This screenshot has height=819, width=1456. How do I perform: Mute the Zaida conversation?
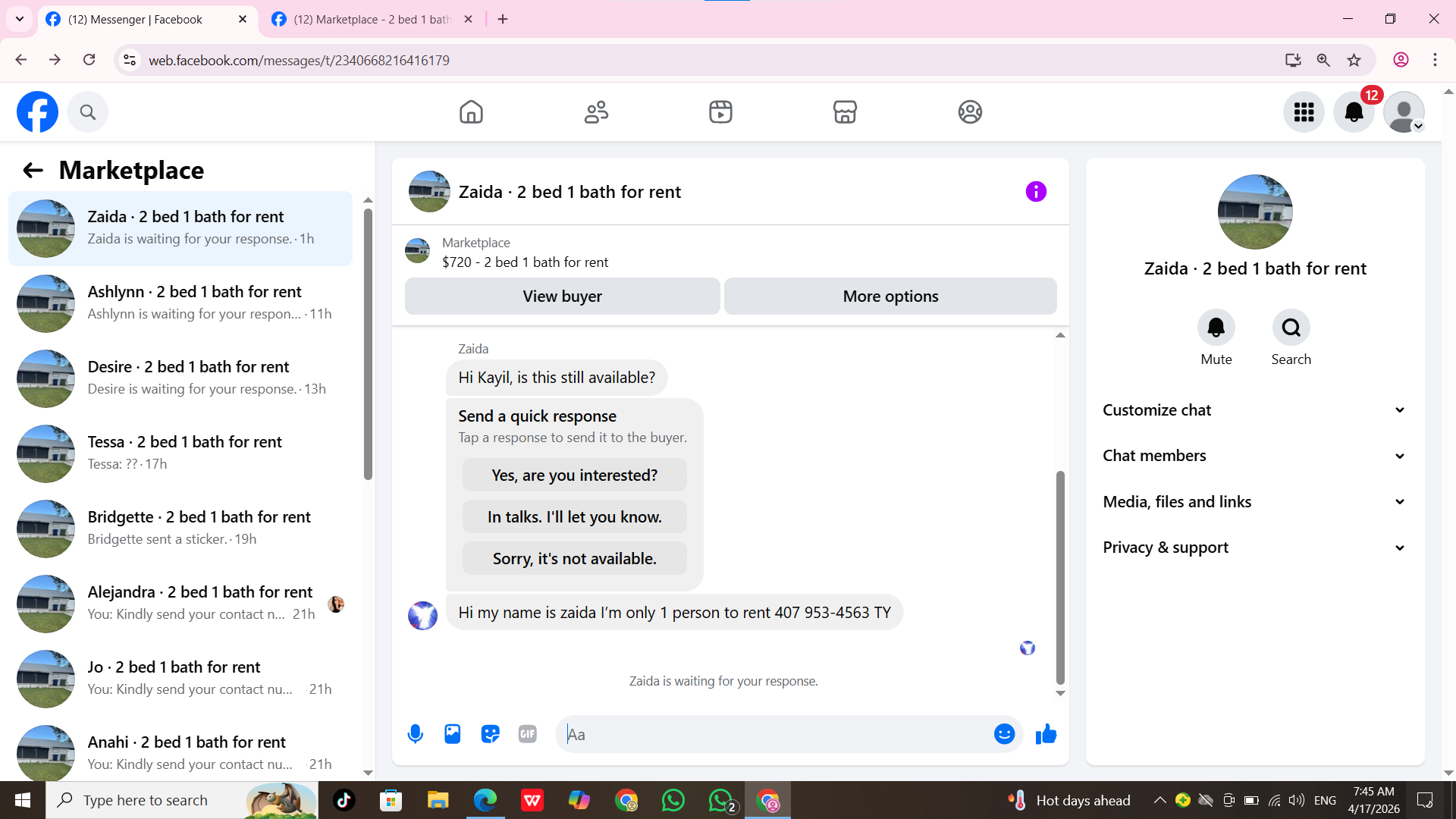click(1216, 328)
